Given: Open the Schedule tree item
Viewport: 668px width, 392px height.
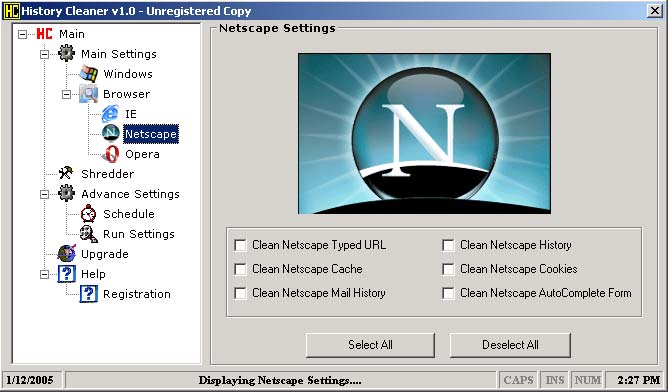Looking at the screenshot, I should (129, 214).
